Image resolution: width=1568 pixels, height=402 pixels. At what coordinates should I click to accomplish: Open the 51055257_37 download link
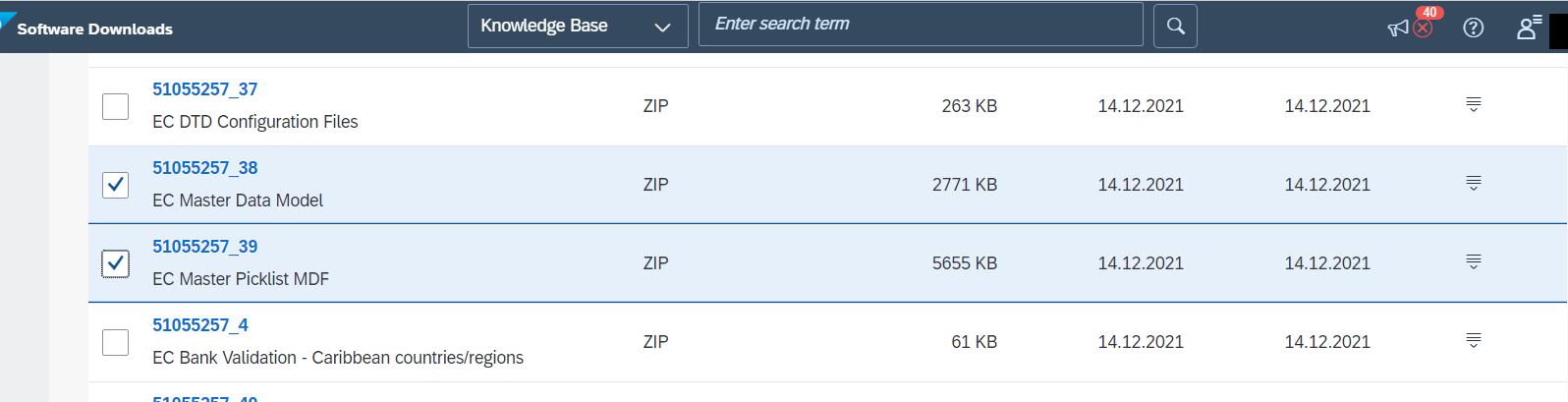[204, 89]
